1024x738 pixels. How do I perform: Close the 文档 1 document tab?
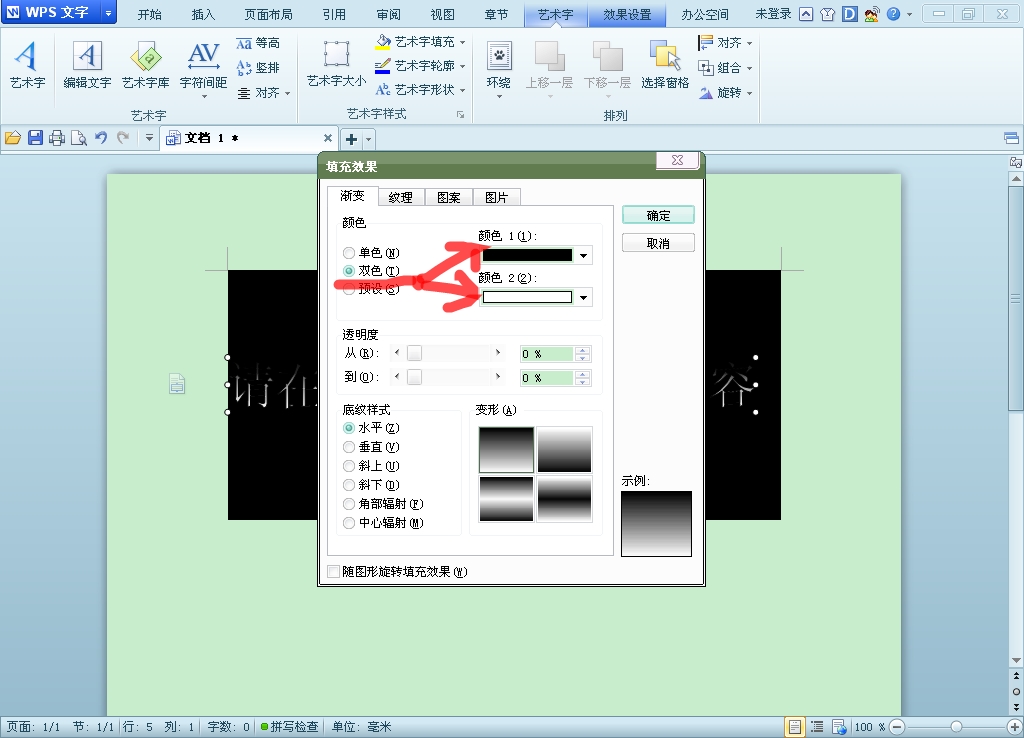coord(328,138)
